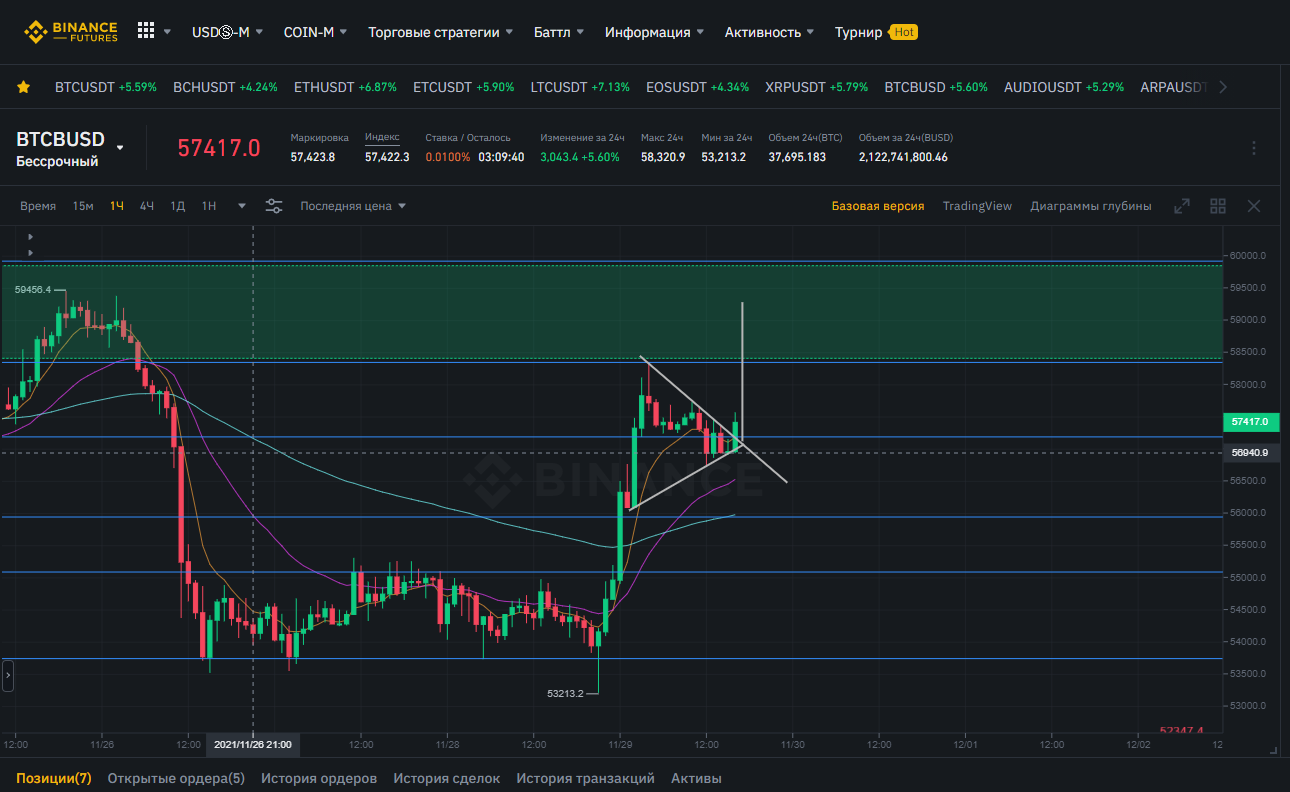Open the Последняя цена dropdown
Viewport: 1290px width, 792px height.
[x=353, y=206]
